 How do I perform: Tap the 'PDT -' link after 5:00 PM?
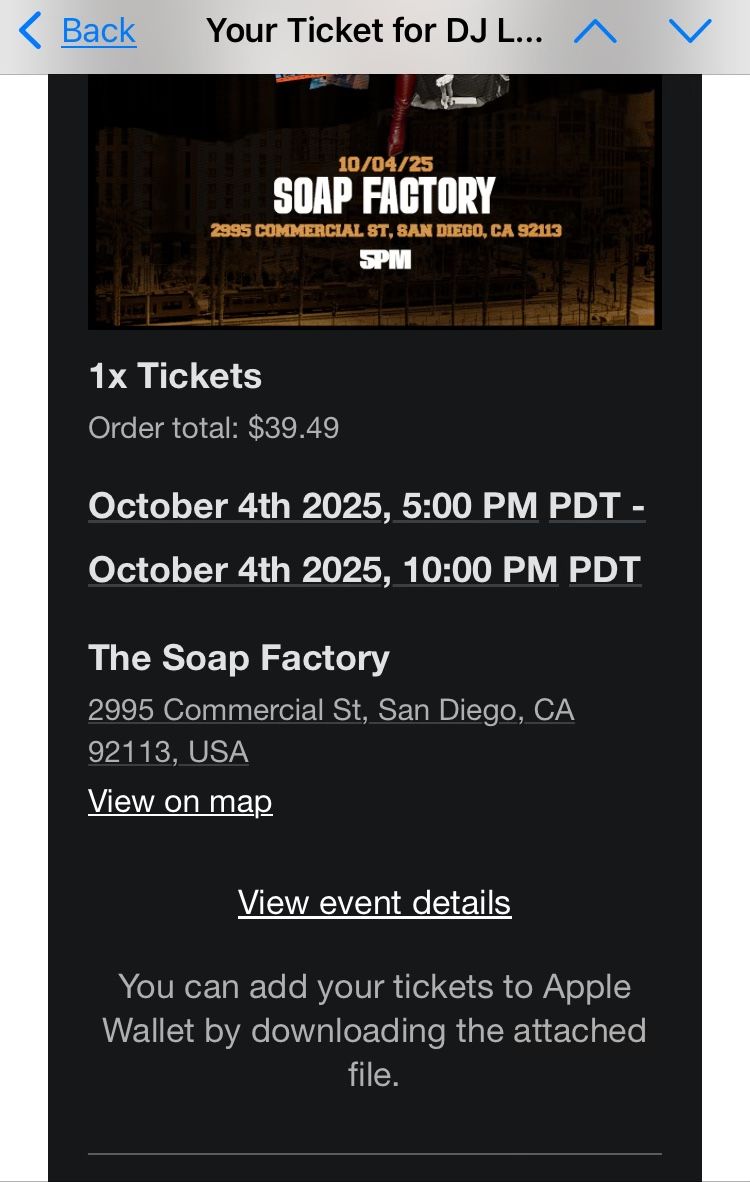click(x=597, y=506)
